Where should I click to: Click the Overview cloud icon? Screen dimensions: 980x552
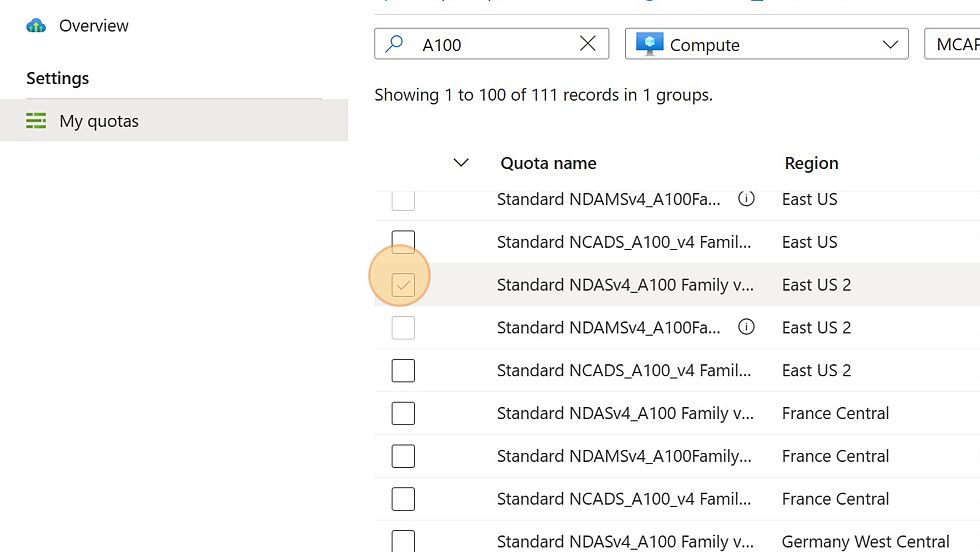[36, 26]
